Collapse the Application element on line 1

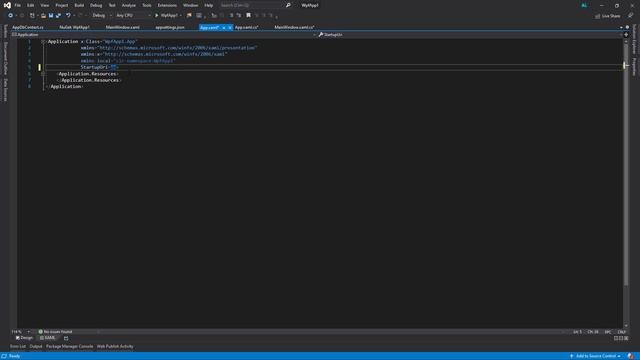(x=43, y=42)
